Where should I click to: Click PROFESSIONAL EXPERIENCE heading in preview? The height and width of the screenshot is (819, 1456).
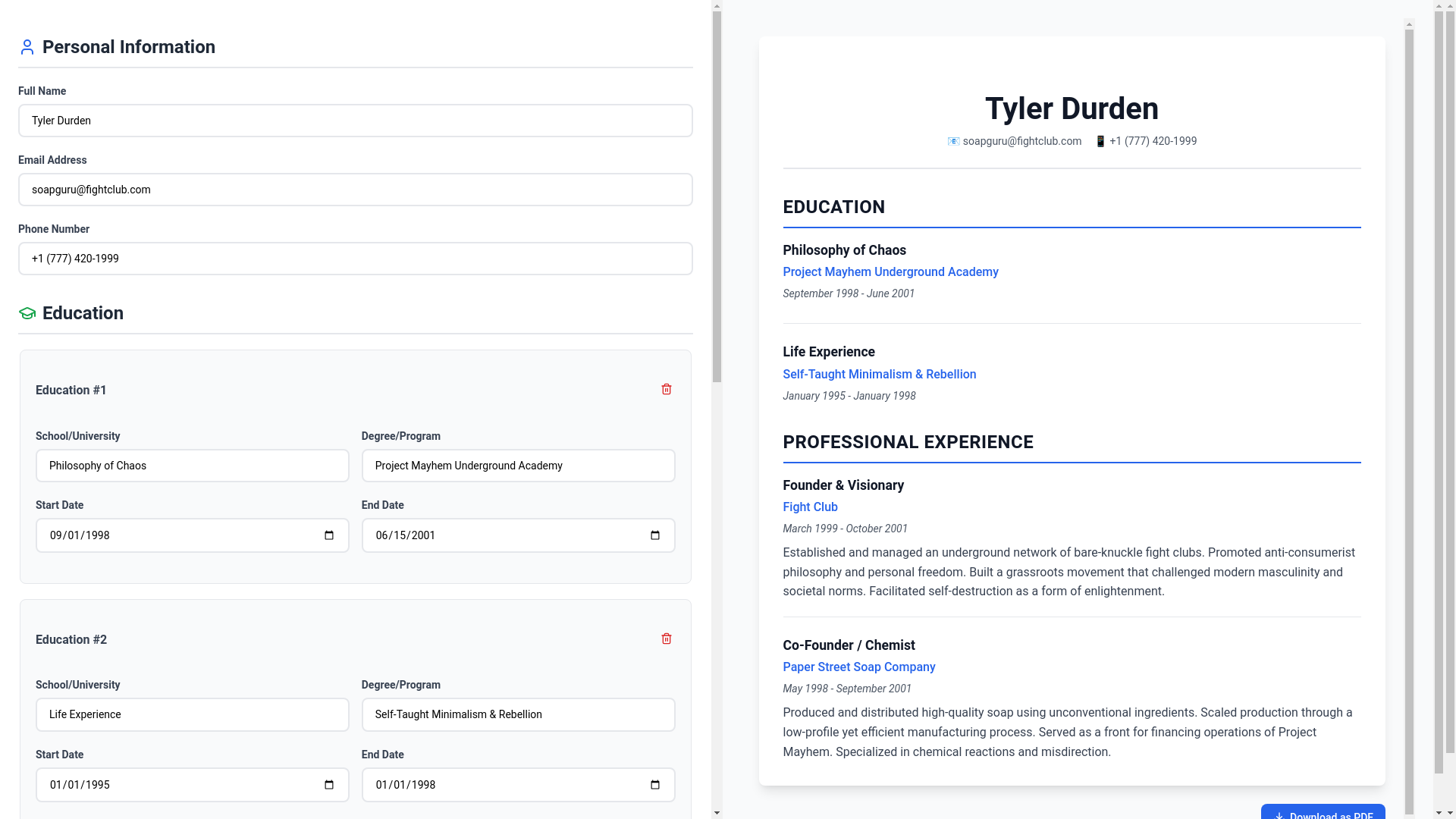pos(908,442)
